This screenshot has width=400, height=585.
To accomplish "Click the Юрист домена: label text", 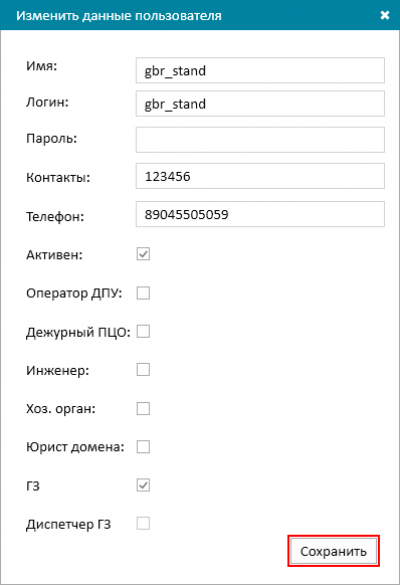I will tap(75, 447).
